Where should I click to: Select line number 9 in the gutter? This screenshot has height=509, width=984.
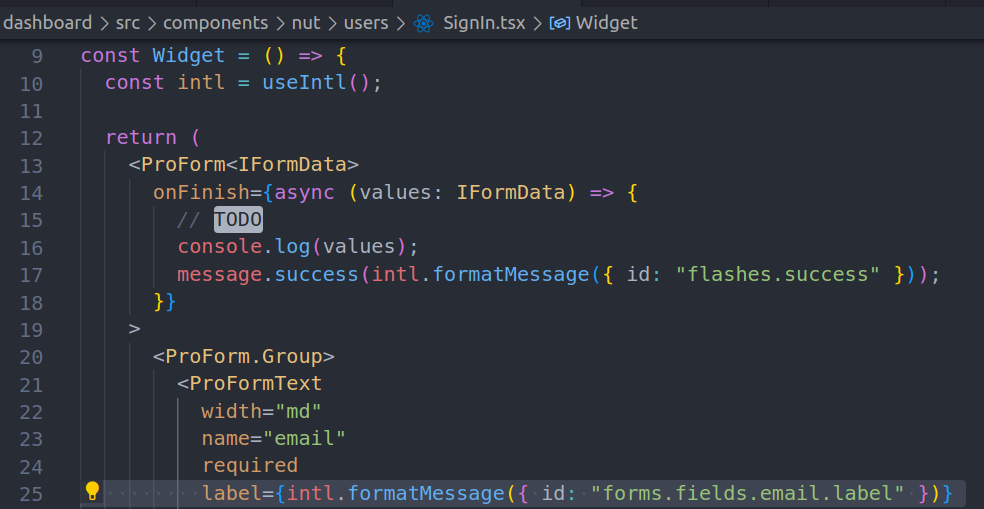[36, 56]
